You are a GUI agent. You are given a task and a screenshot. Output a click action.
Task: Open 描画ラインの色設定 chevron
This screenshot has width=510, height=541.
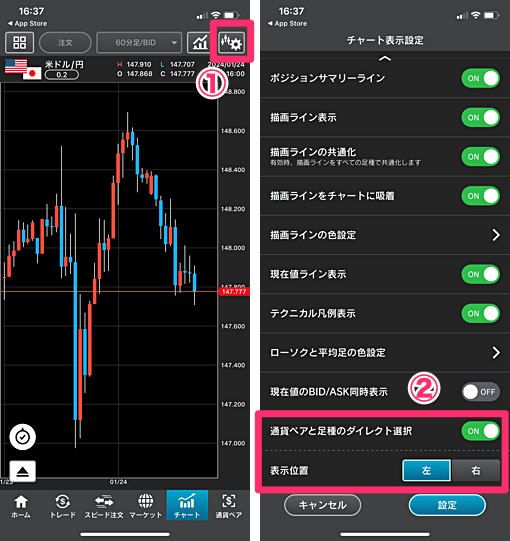coord(496,235)
